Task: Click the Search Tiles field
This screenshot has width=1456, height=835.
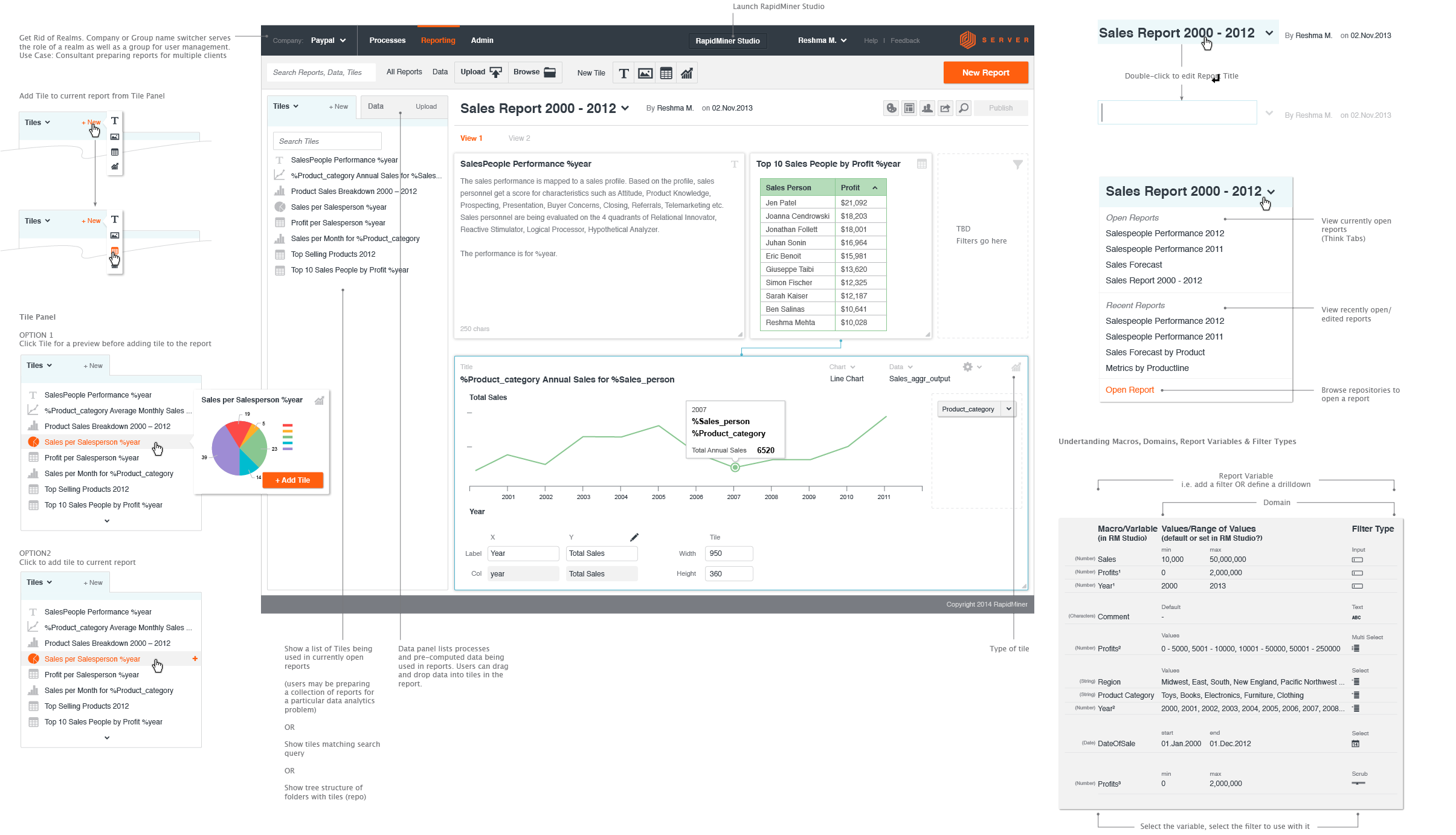Action: pos(327,141)
